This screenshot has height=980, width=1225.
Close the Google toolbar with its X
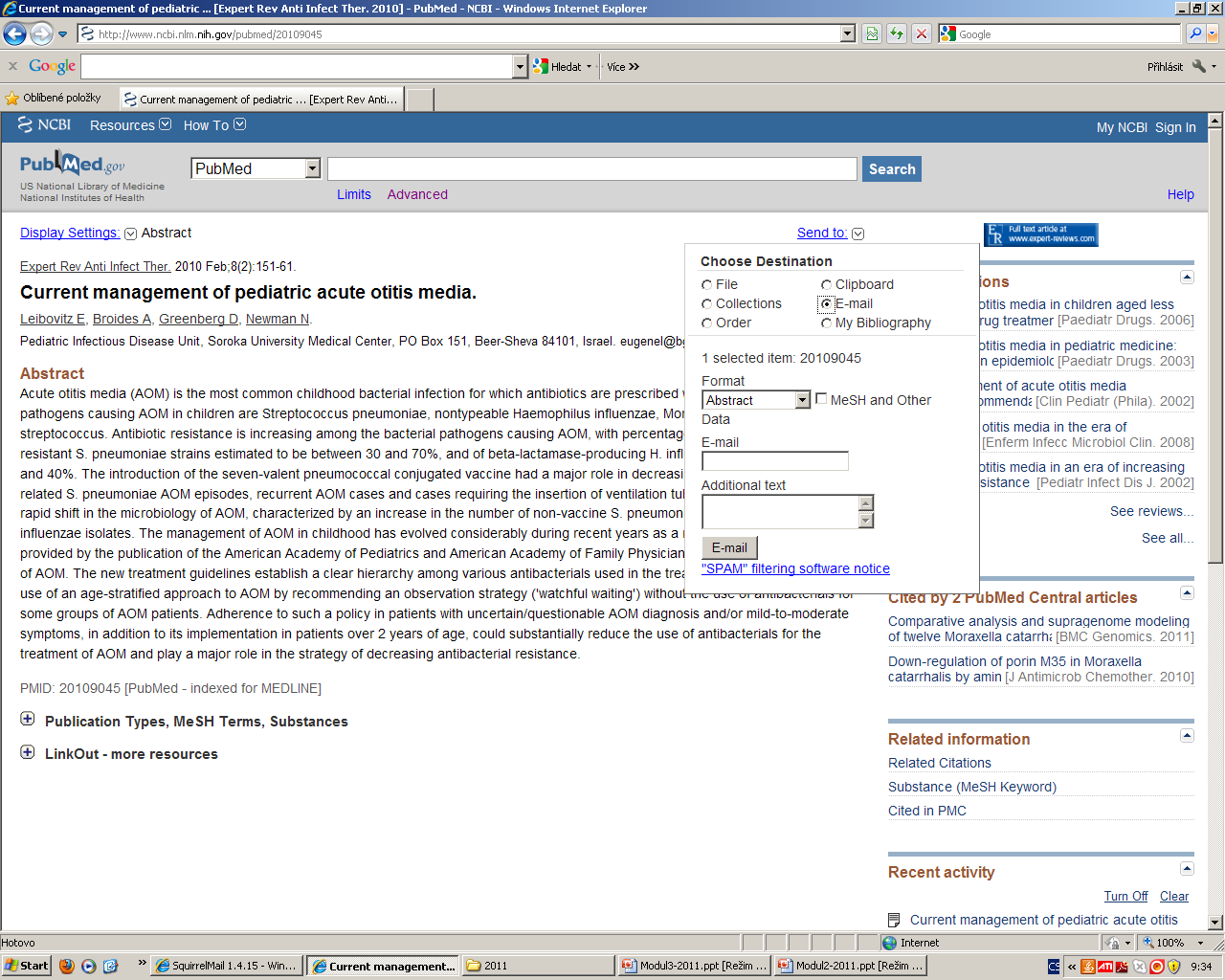pos(12,66)
